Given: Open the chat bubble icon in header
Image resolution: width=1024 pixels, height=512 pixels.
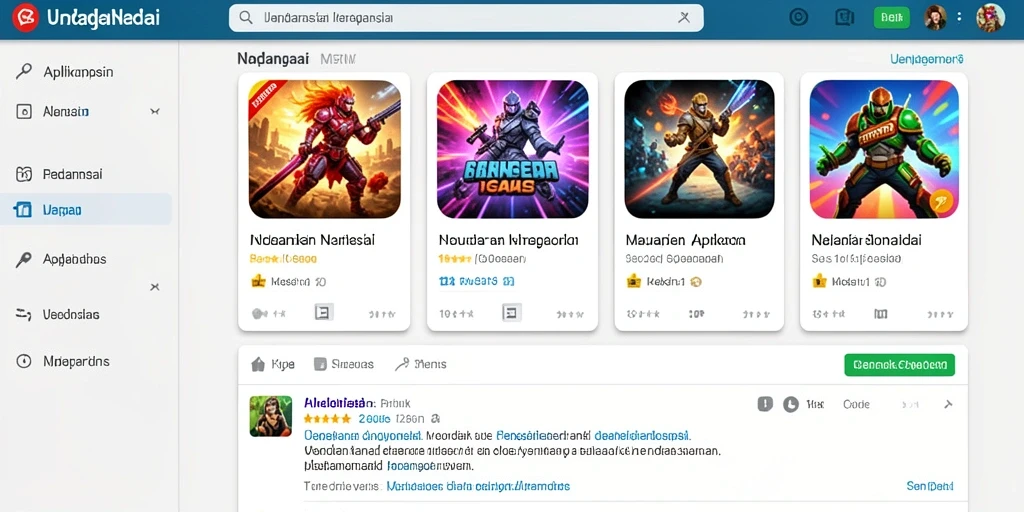Looking at the screenshot, I should 844,18.
